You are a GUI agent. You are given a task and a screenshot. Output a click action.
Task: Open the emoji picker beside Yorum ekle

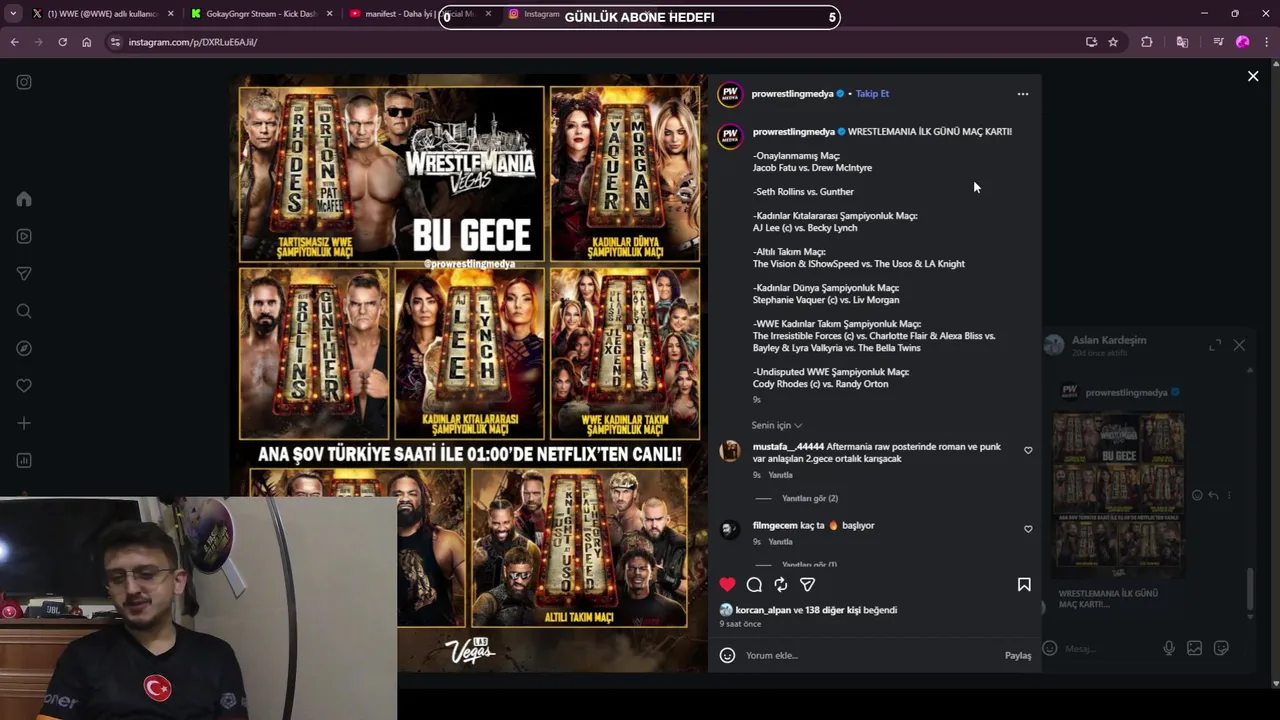pos(728,655)
